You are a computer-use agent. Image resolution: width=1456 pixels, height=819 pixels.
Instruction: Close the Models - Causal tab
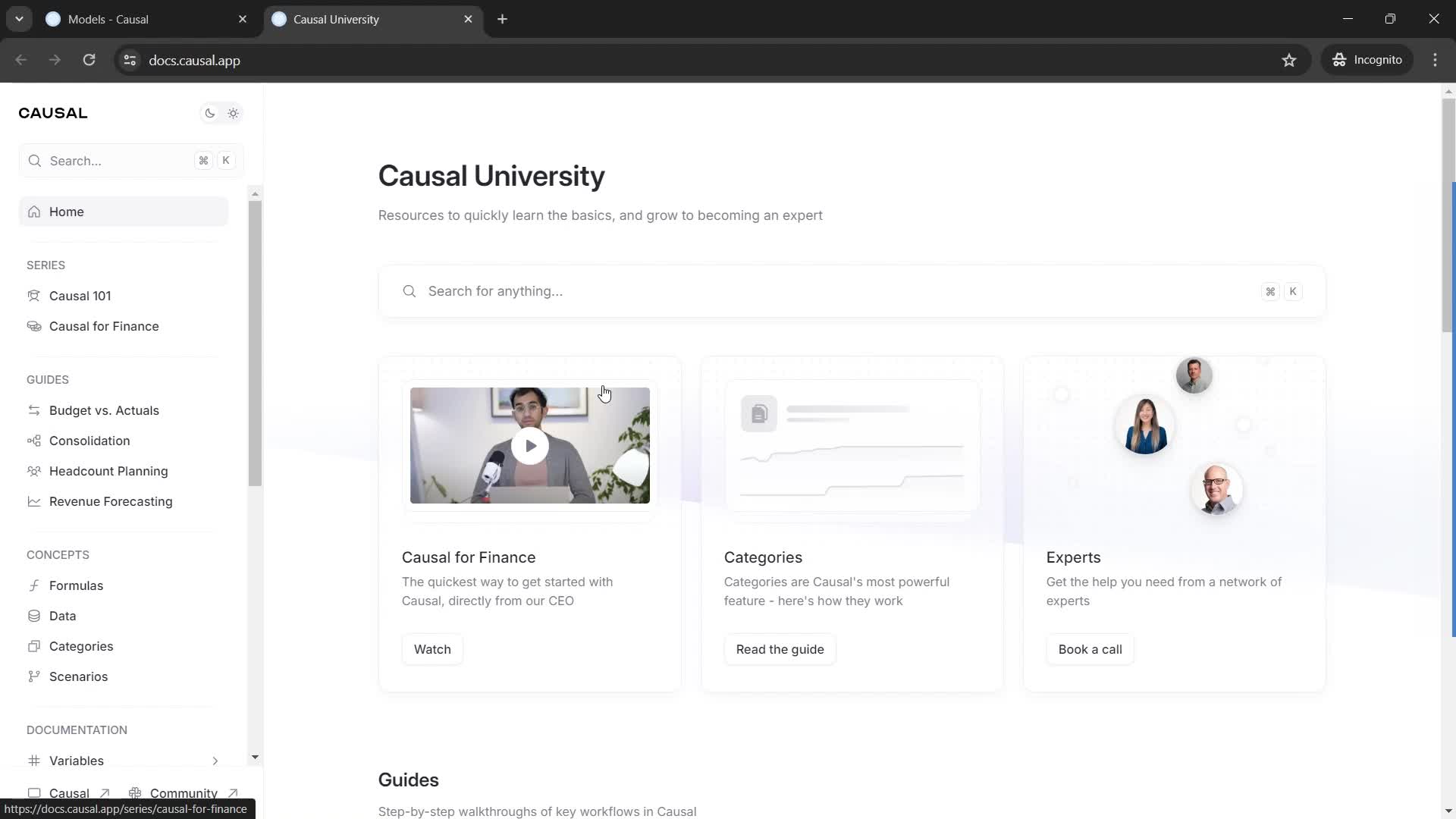point(243,19)
